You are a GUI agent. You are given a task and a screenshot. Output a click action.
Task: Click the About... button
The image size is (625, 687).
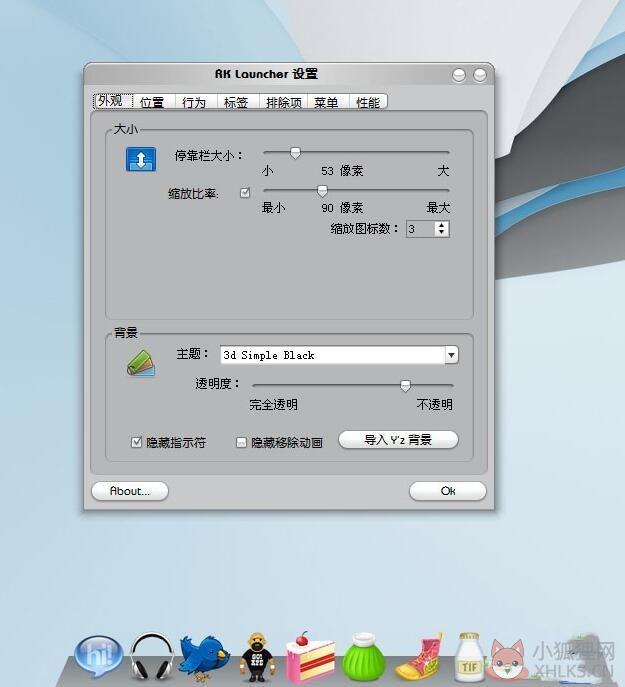pyautogui.click(x=130, y=491)
